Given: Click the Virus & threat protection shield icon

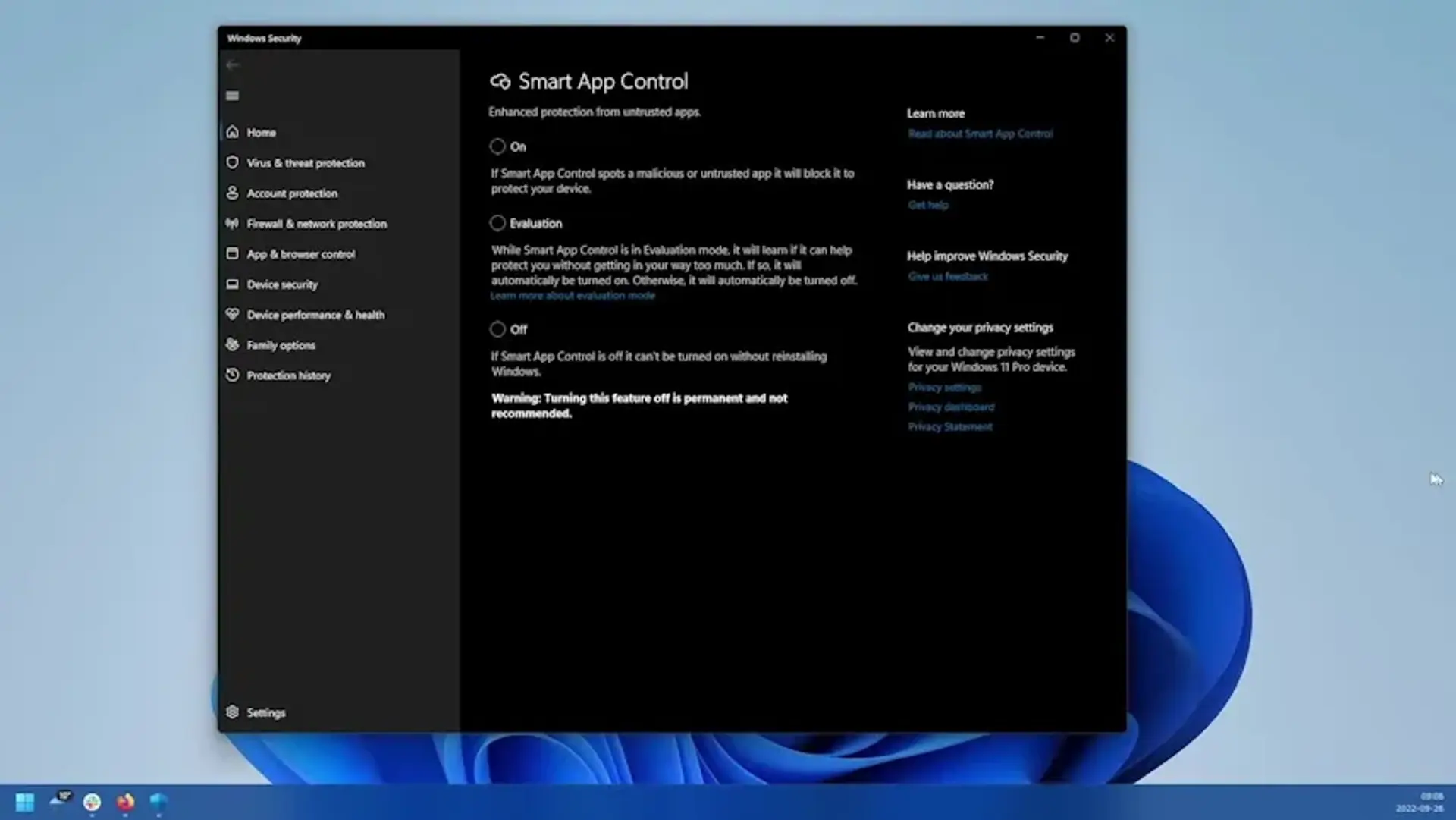Looking at the screenshot, I should click(x=232, y=162).
